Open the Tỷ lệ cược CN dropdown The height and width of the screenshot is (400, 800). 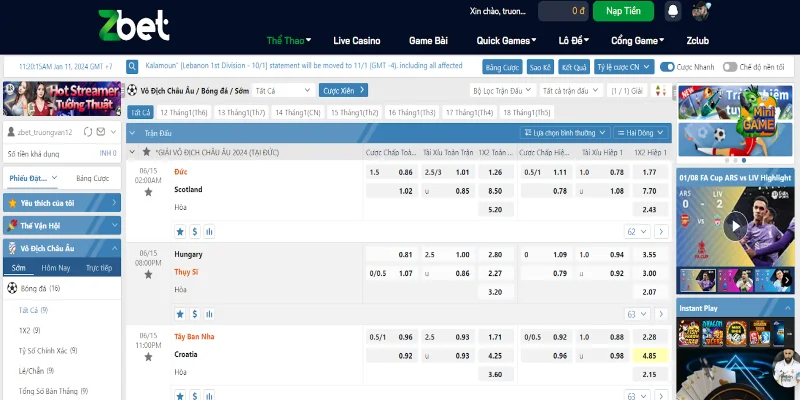[x=622, y=66]
